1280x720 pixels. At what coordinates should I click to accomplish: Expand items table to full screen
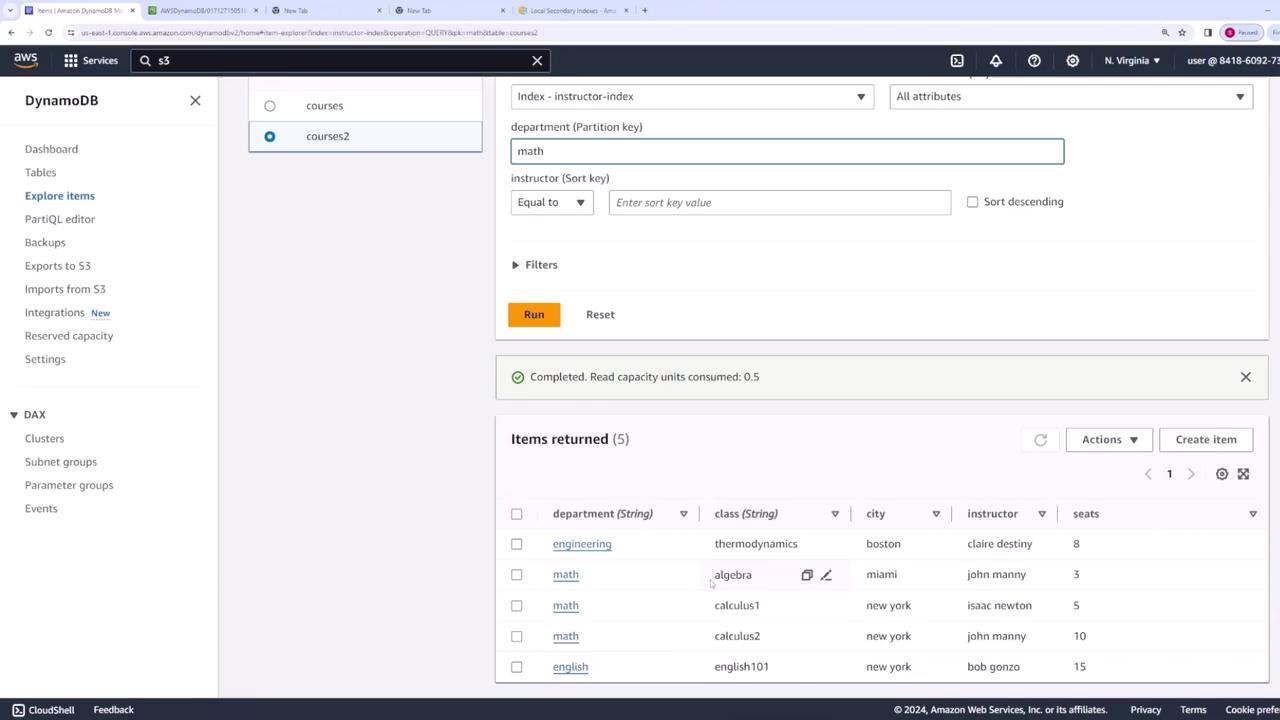point(1243,474)
